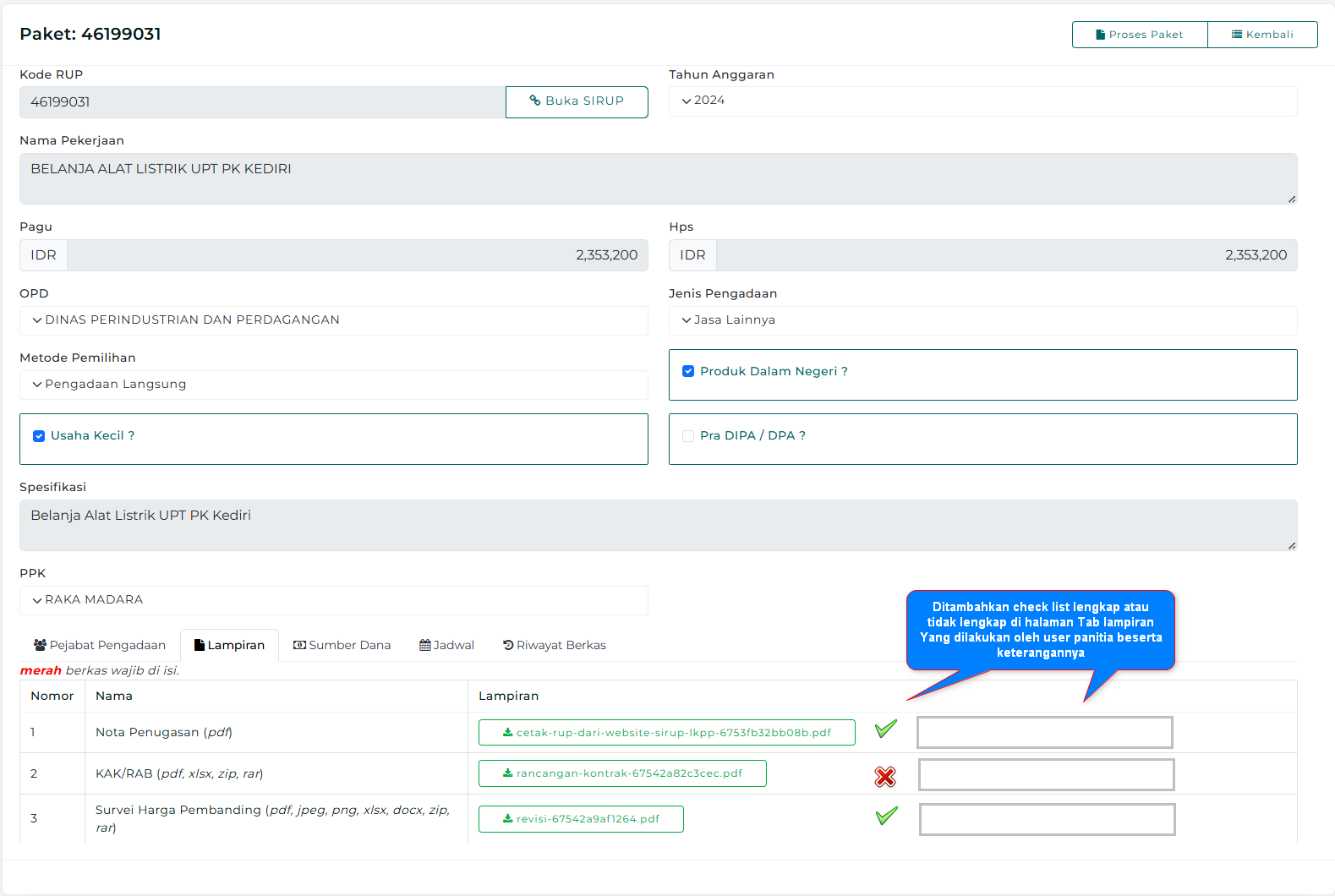Viewport: 1335px width, 896px height.
Task: Switch to Pejabat Pengadaan tab
Action: pos(100,645)
